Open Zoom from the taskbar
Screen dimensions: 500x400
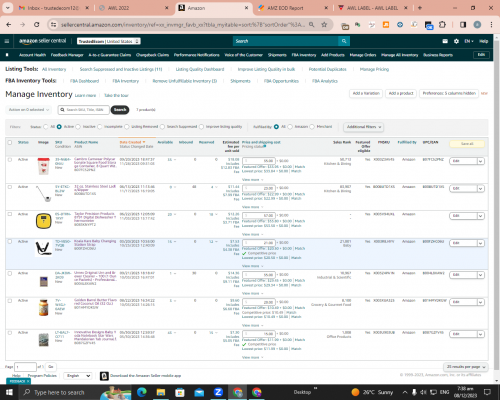(x=218, y=392)
